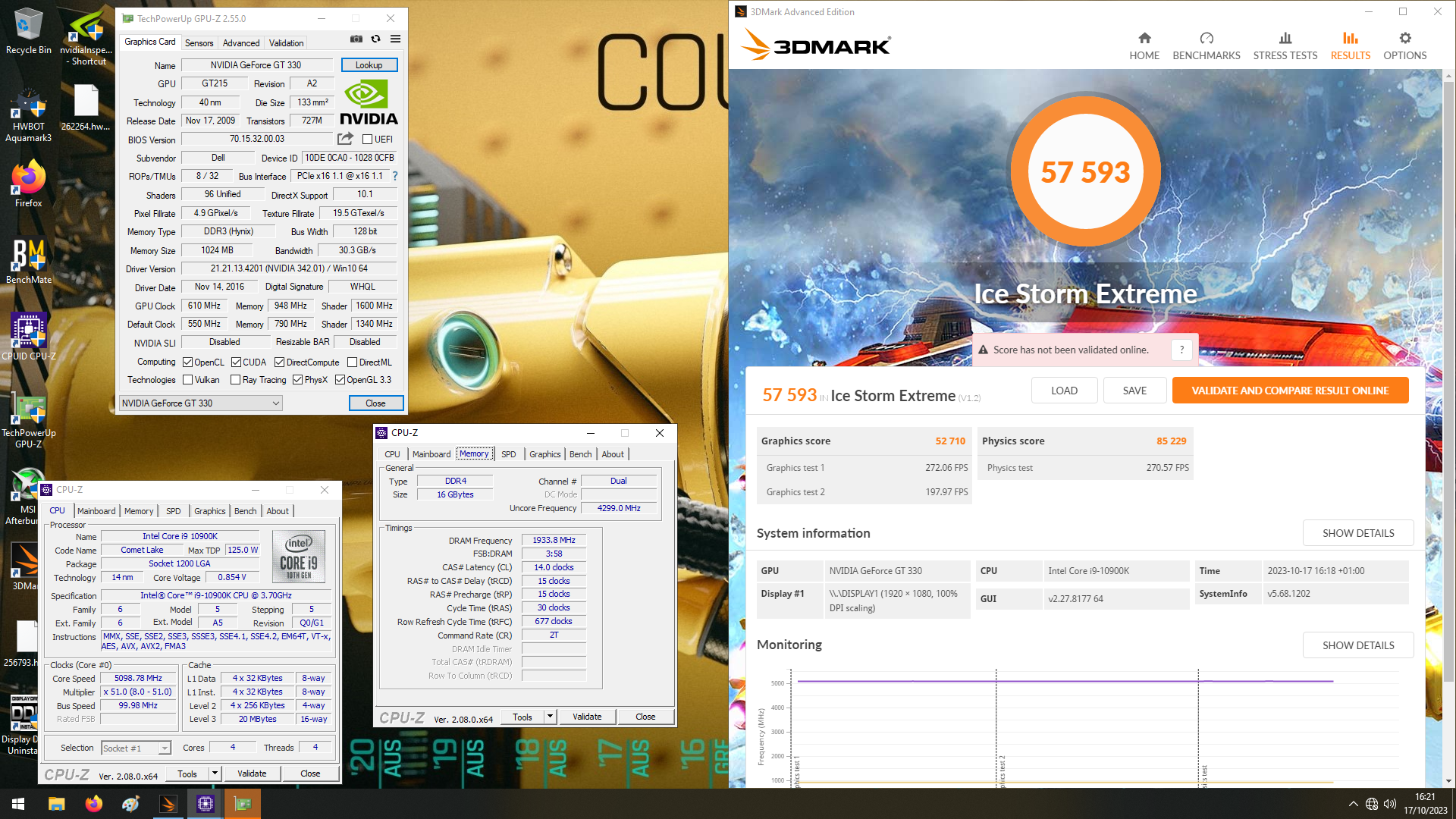The width and height of the screenshot is (1456, 819).
Task: Click the Graphics score value 52 710
Action: coord(950,441)
